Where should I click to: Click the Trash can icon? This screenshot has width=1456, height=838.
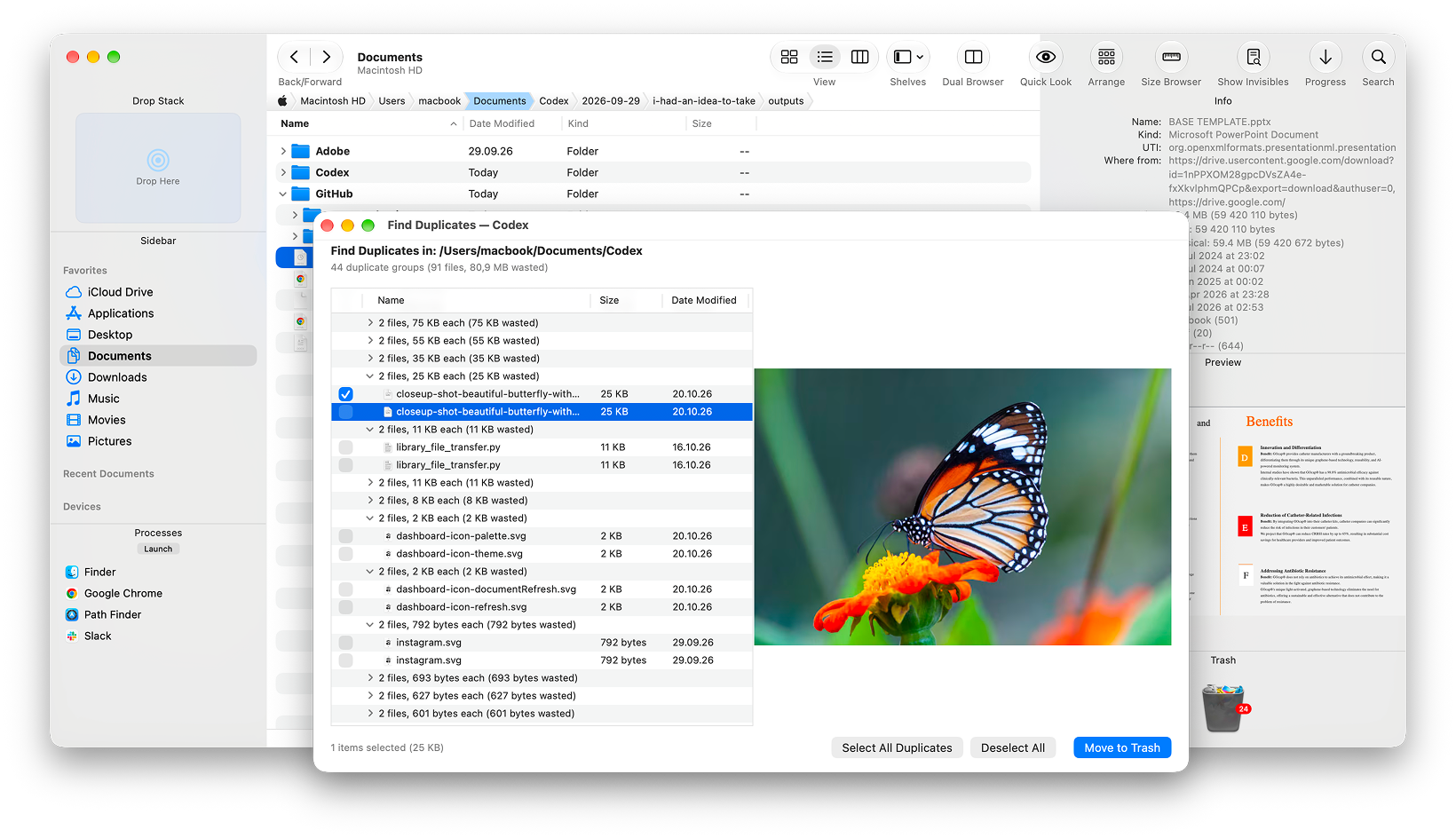1223,708
